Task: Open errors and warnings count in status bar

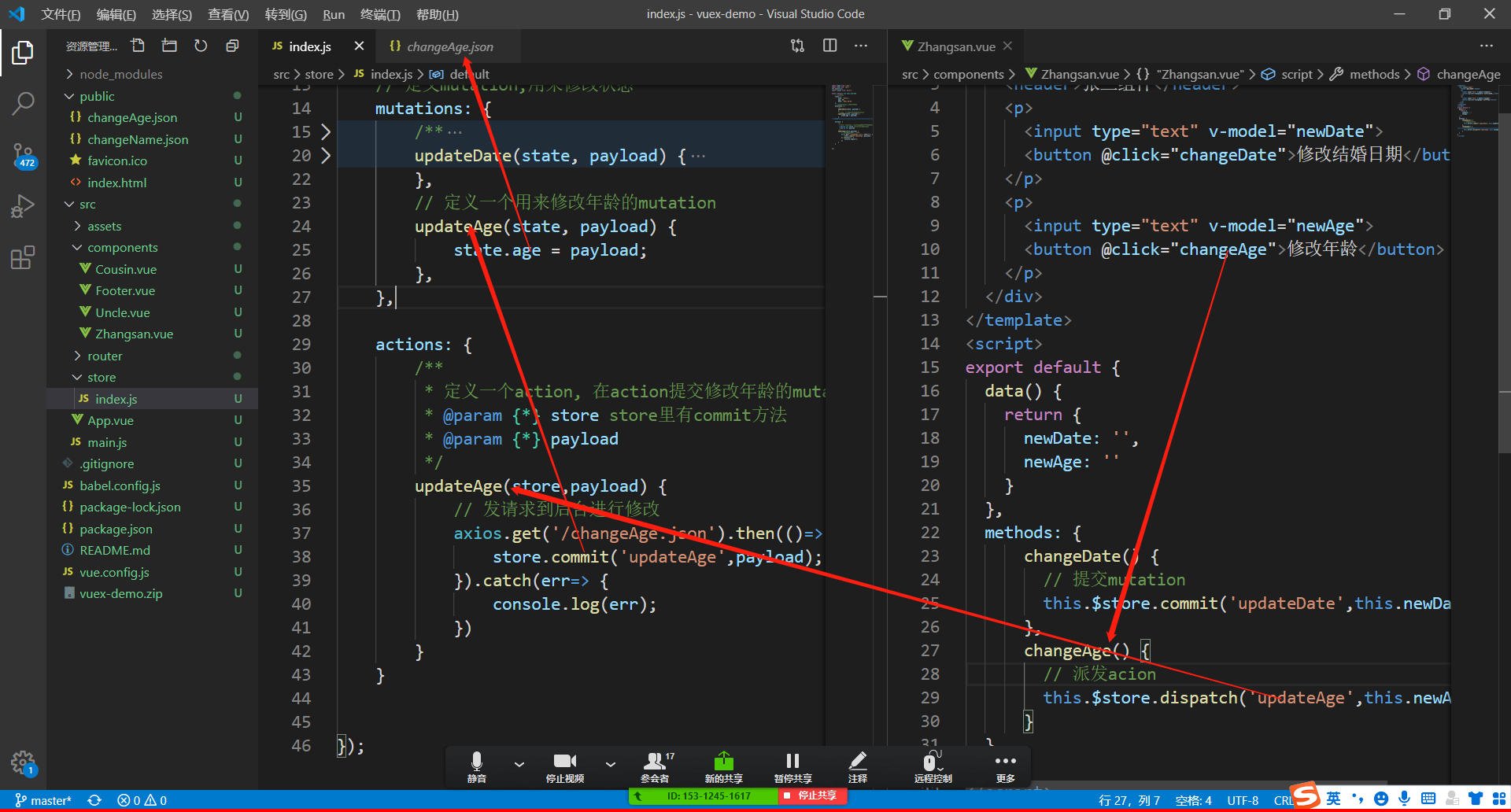Action: tap(142, 800)
